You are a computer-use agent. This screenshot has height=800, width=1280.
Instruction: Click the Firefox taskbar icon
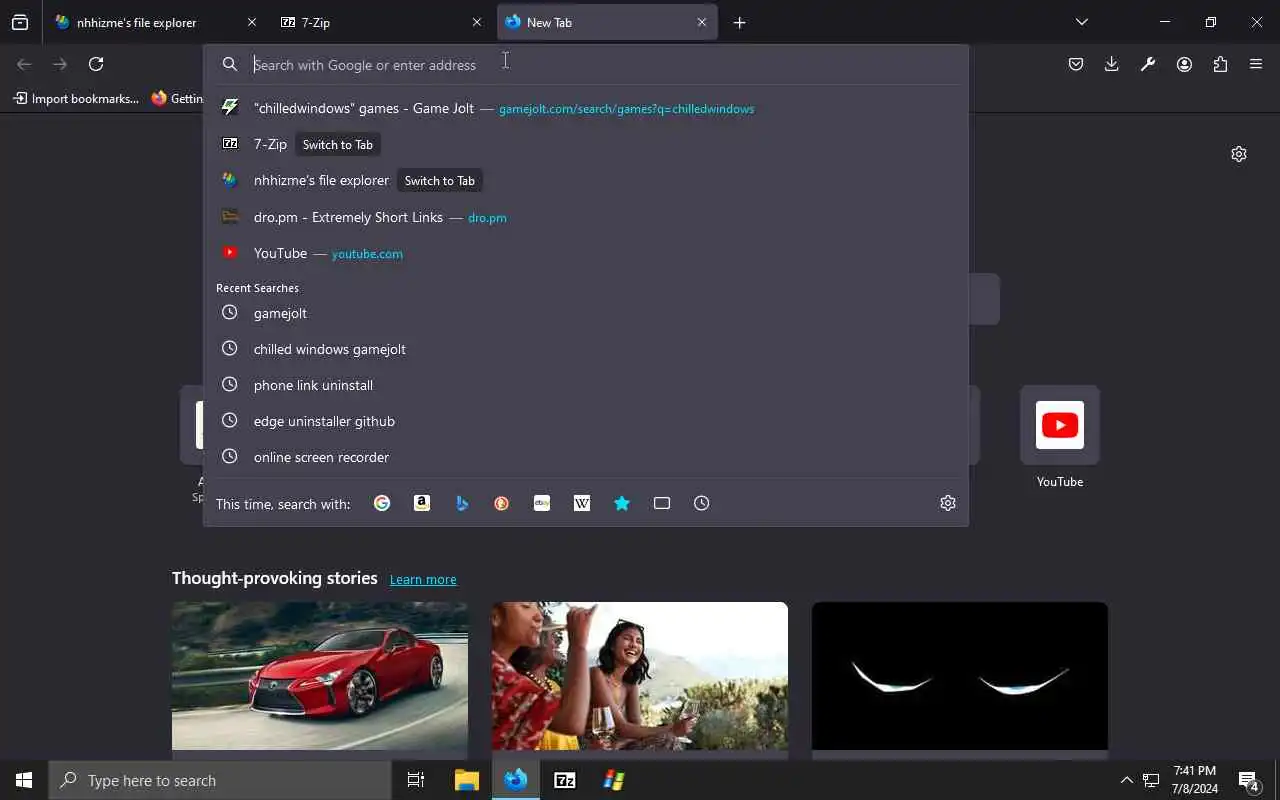pyautogui.click(x=516, y=780)
